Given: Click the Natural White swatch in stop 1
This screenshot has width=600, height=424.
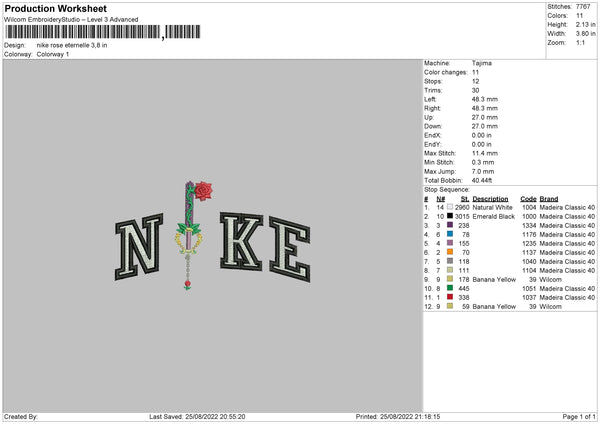Looking at the screenshot, I should (x=450, y=207).
